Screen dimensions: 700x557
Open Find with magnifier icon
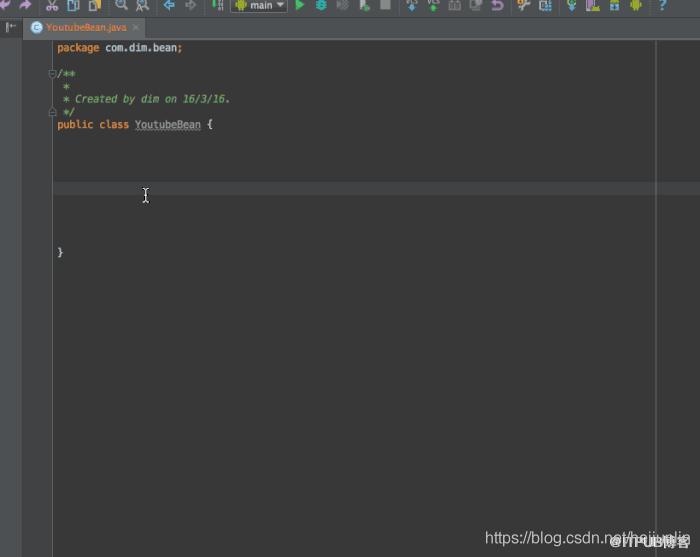(121, 5)
